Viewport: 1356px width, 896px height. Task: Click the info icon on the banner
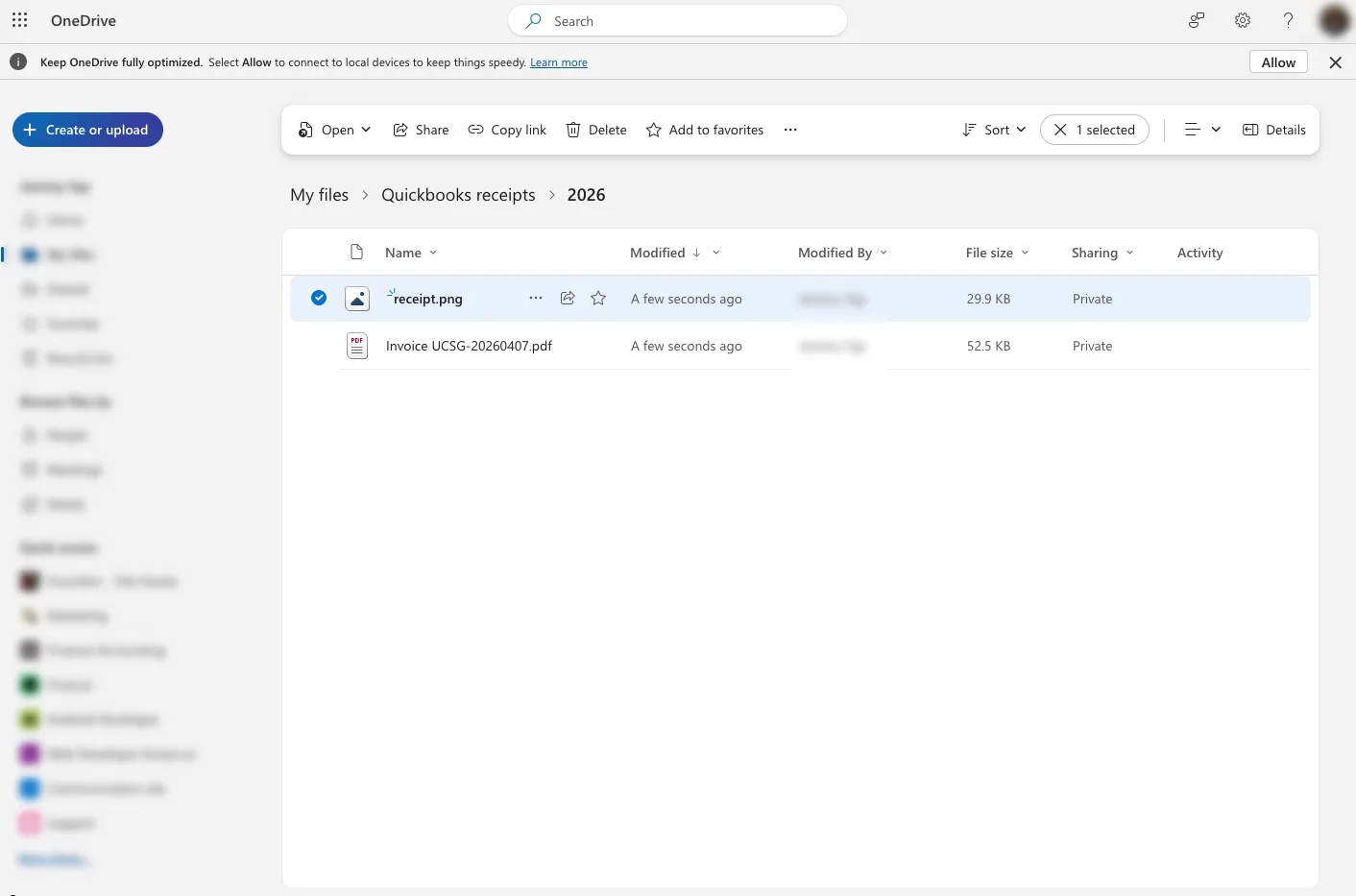coord(18,62)
